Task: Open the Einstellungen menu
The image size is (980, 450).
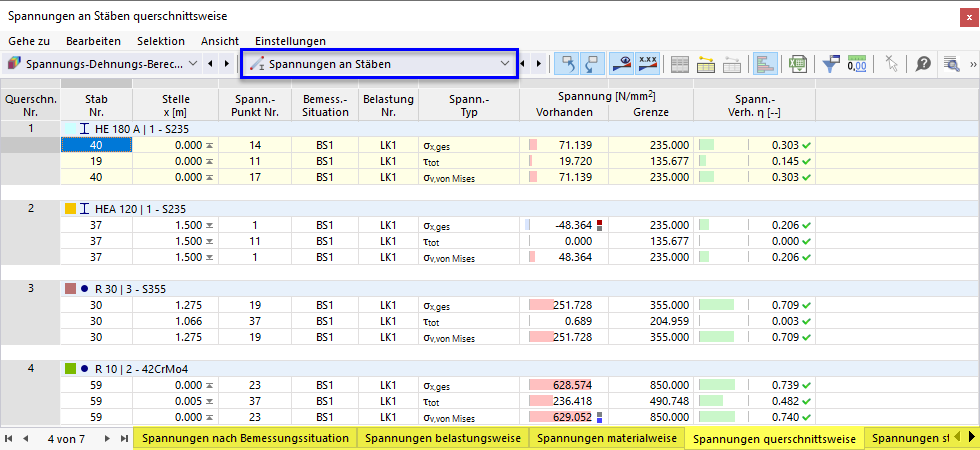Action: [291, 41]
